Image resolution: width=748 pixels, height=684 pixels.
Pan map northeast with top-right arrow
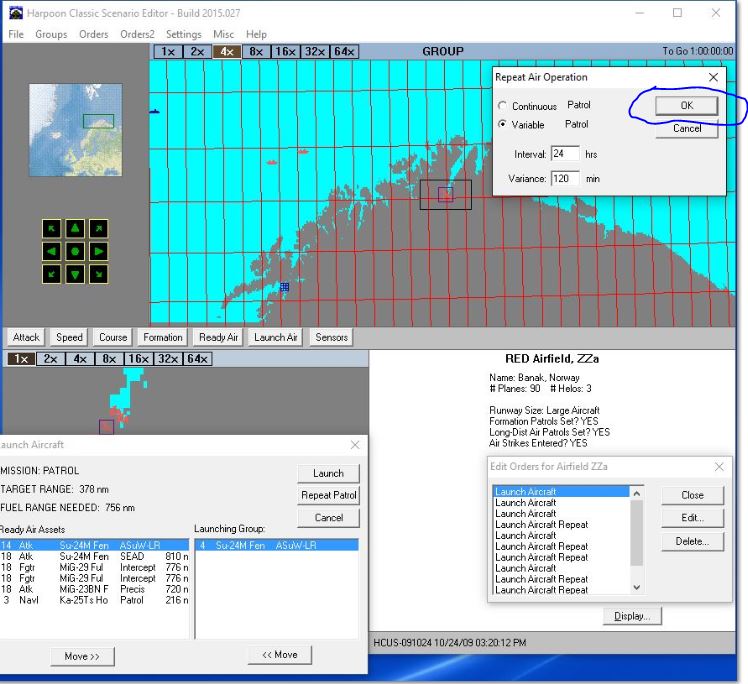(98, 227)
